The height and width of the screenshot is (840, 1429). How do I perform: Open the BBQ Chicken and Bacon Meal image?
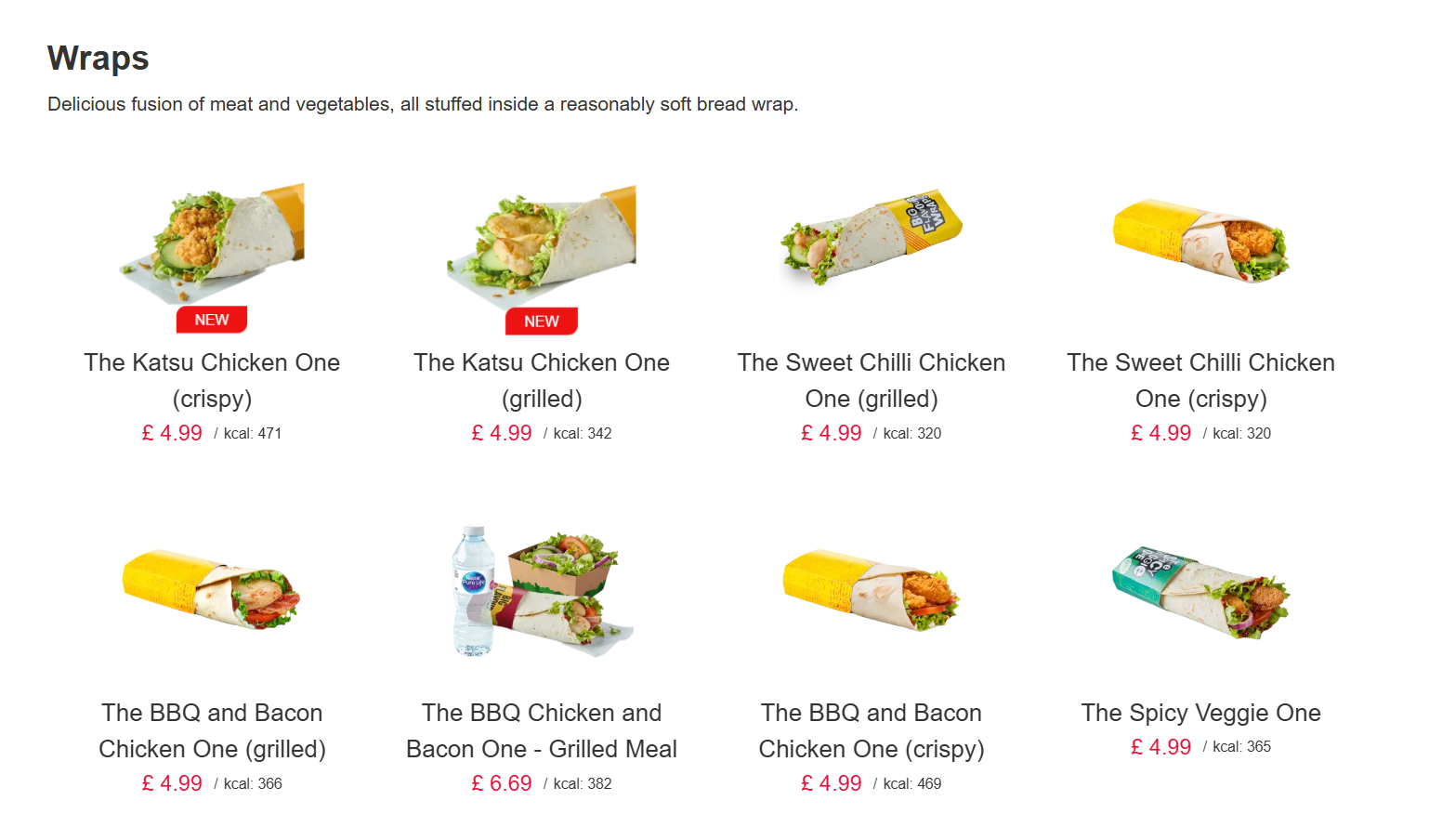tap(542, 591)
